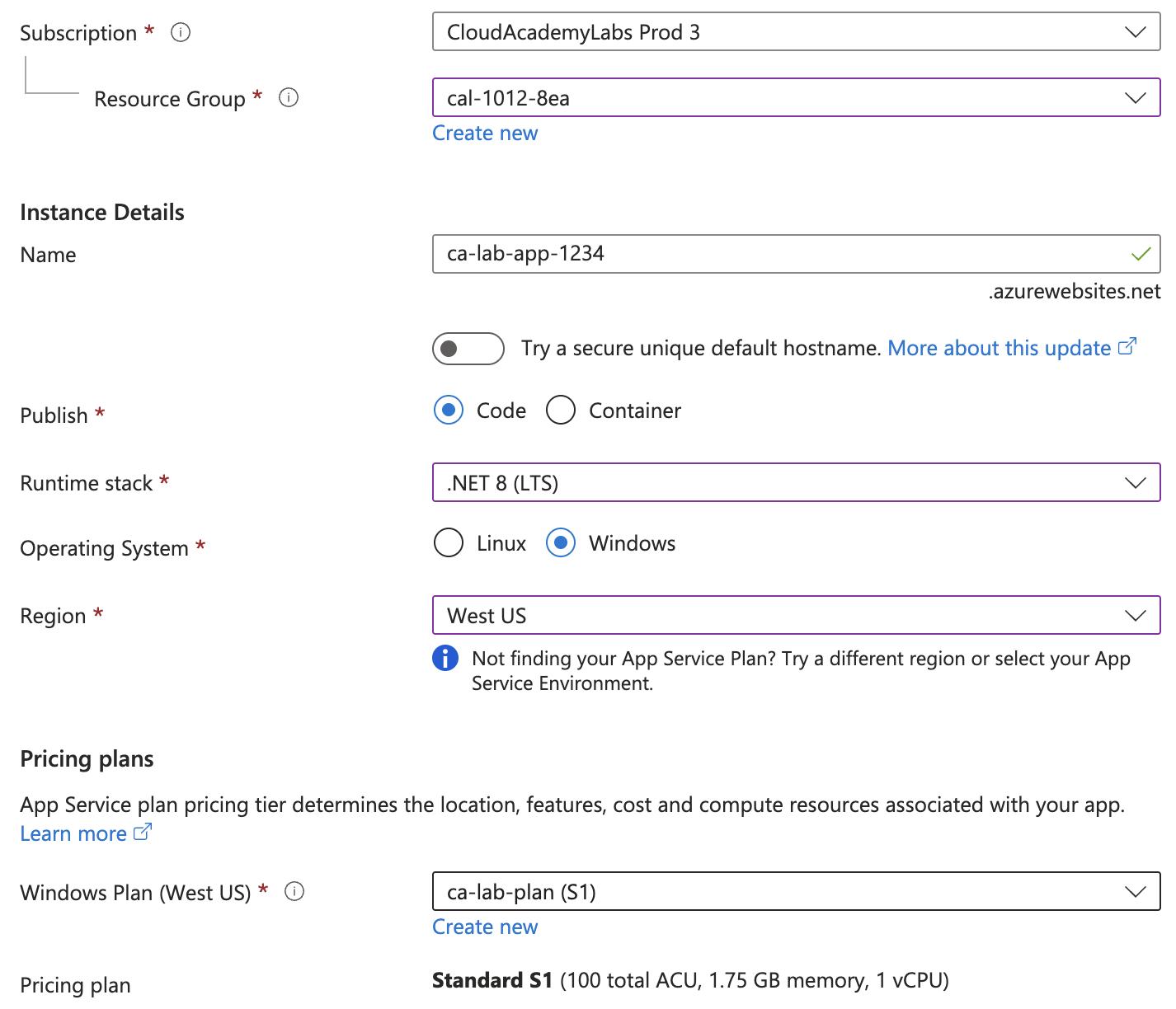Click green checkmark in Name field

tap(1141, 254)
